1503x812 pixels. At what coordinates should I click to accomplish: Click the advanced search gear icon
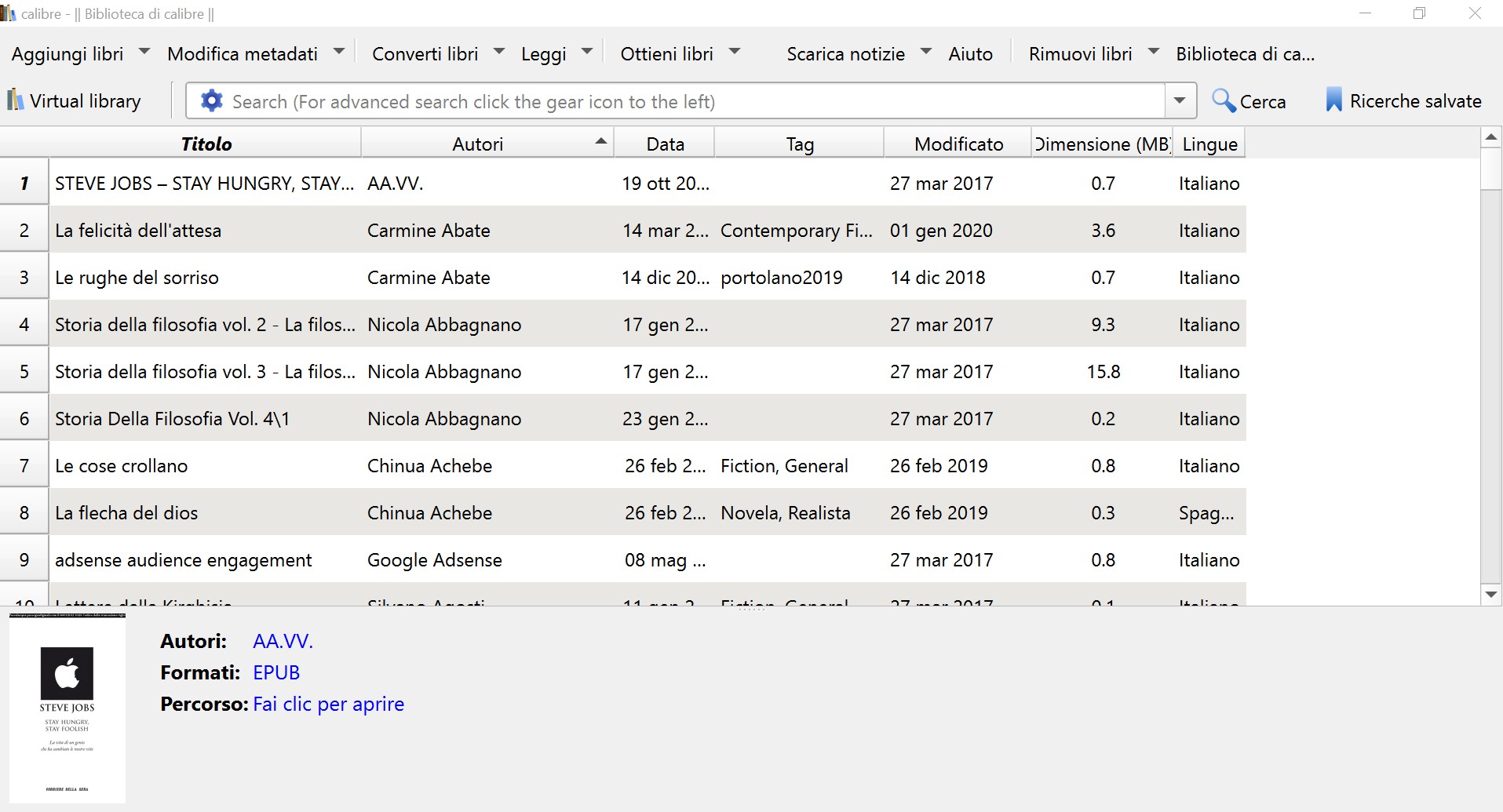pos(211,101)
